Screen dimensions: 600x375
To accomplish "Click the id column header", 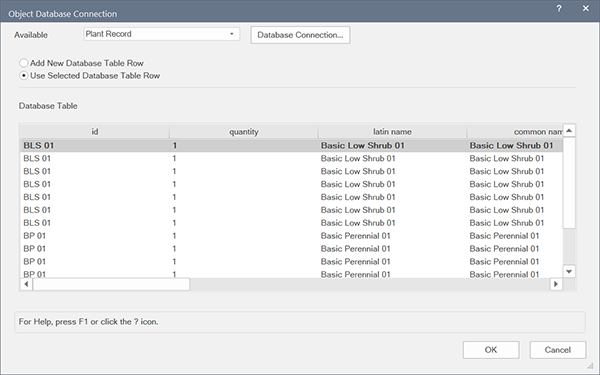I will 95,132.
